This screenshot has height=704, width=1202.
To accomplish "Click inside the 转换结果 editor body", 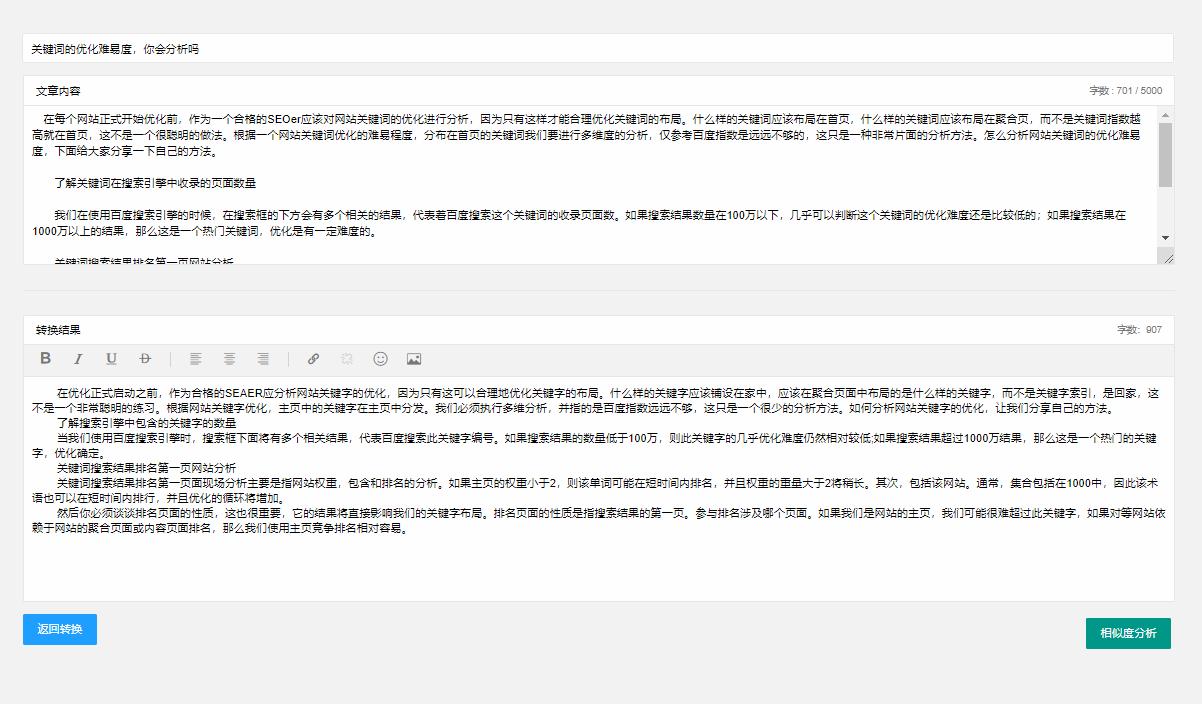I will pos(598,488).
